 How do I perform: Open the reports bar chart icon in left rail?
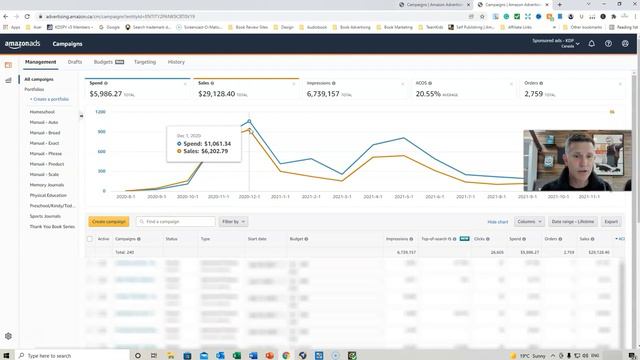pyautogui.click(x=8, y=80)
